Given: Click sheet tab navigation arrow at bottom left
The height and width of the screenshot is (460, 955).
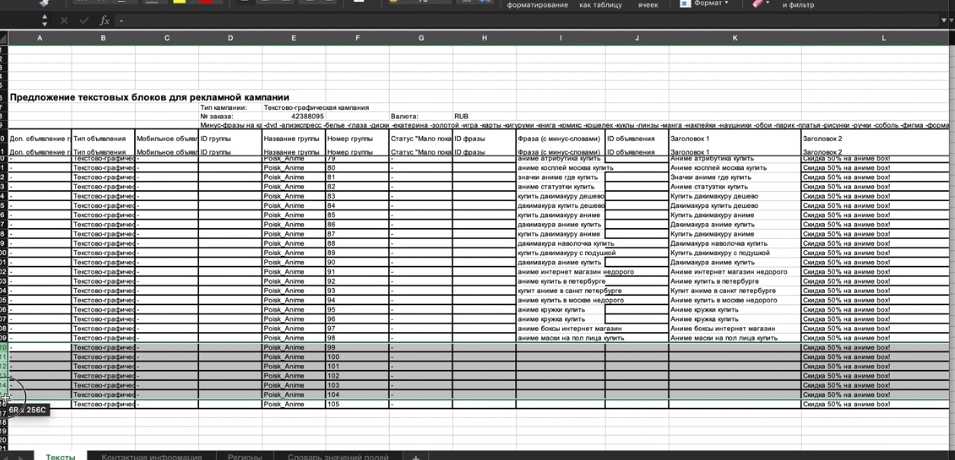Looking at the screenshot, I should [x=18, y=456].
